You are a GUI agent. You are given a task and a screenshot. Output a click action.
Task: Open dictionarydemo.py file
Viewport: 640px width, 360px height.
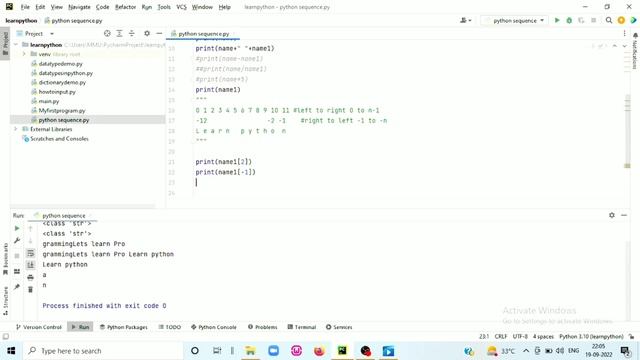[62, 82]
